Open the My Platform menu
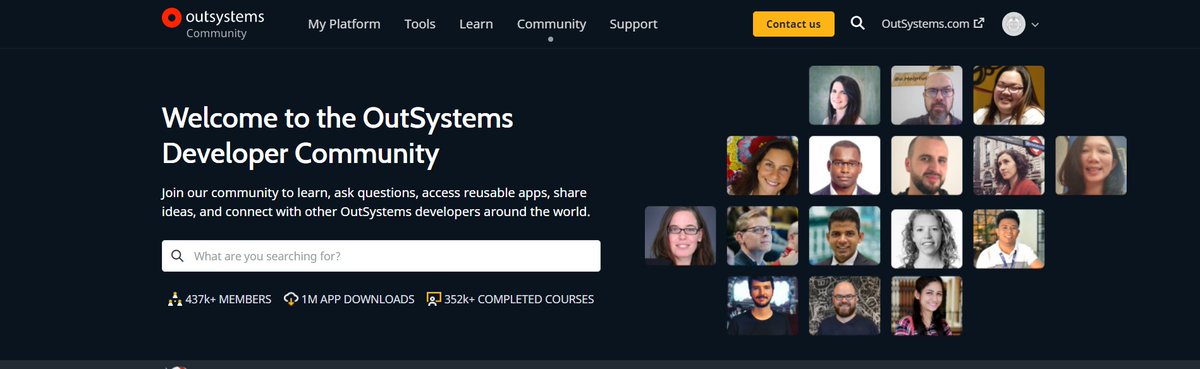Viewport: 1200px width, 369px height. 344,24
